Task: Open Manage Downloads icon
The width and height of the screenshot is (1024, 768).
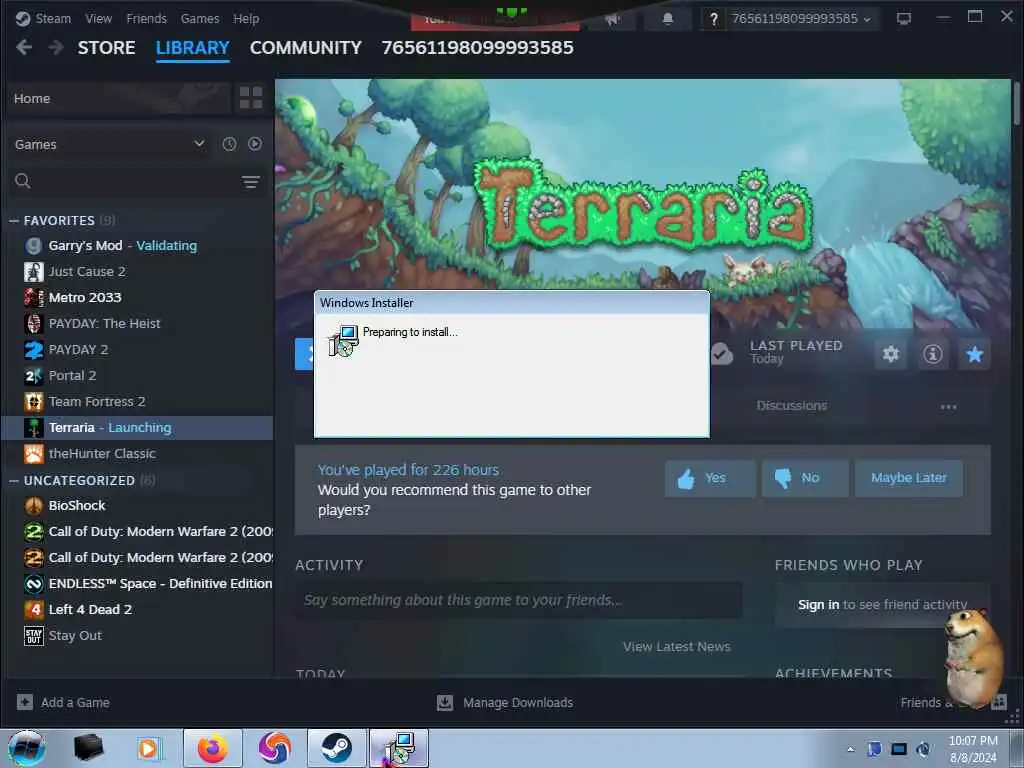Action: pyautogui.click(x=445, y=703)
